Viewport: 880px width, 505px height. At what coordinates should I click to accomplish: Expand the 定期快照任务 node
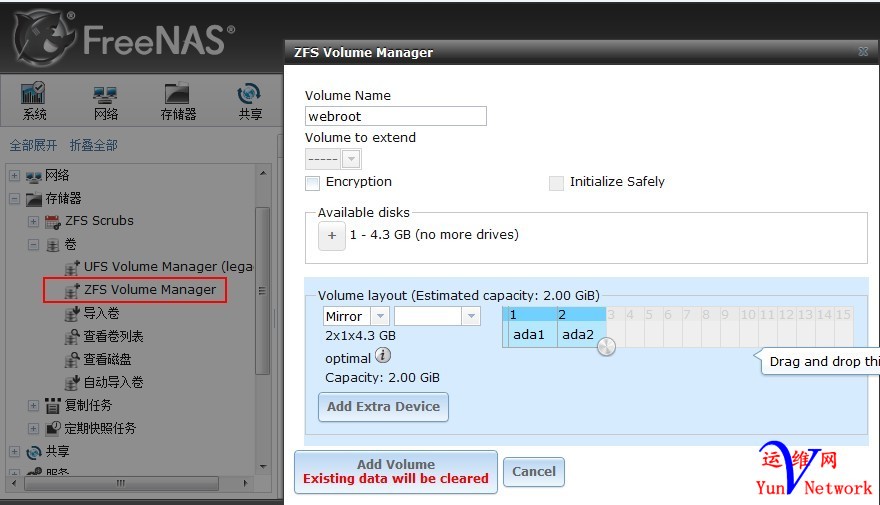(33, 428)
